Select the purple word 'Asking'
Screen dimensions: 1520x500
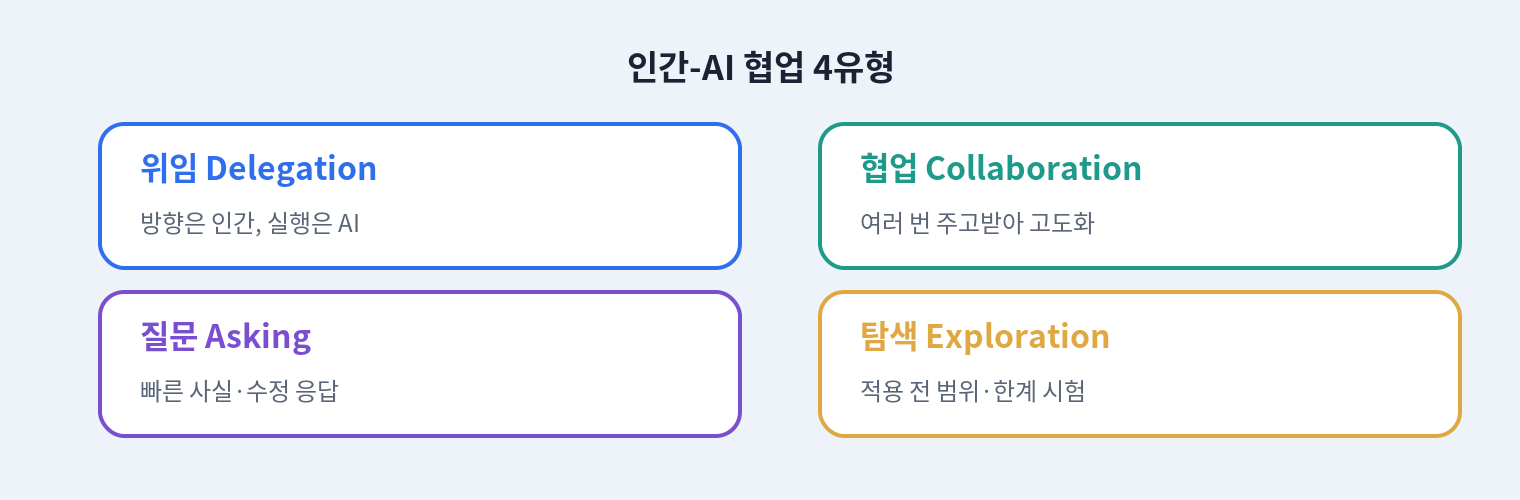(x=258, y=337)
